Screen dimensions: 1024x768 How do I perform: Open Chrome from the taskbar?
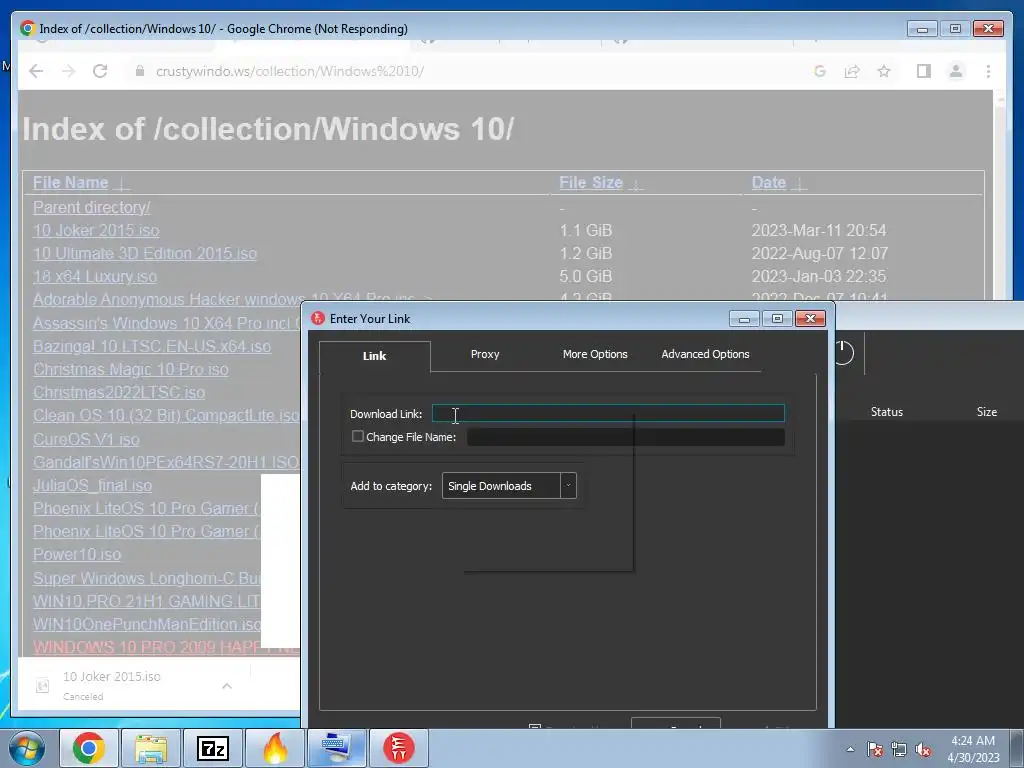(x=89, y=748)
